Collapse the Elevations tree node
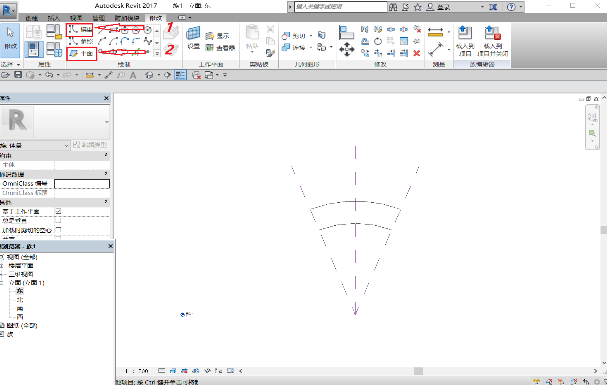The width and height of the screenshot is (607, 385). 2,283
